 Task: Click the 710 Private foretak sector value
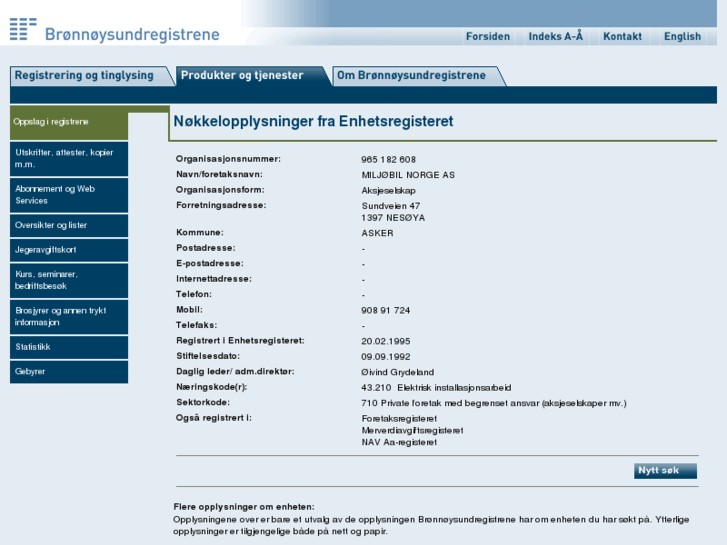494,404
